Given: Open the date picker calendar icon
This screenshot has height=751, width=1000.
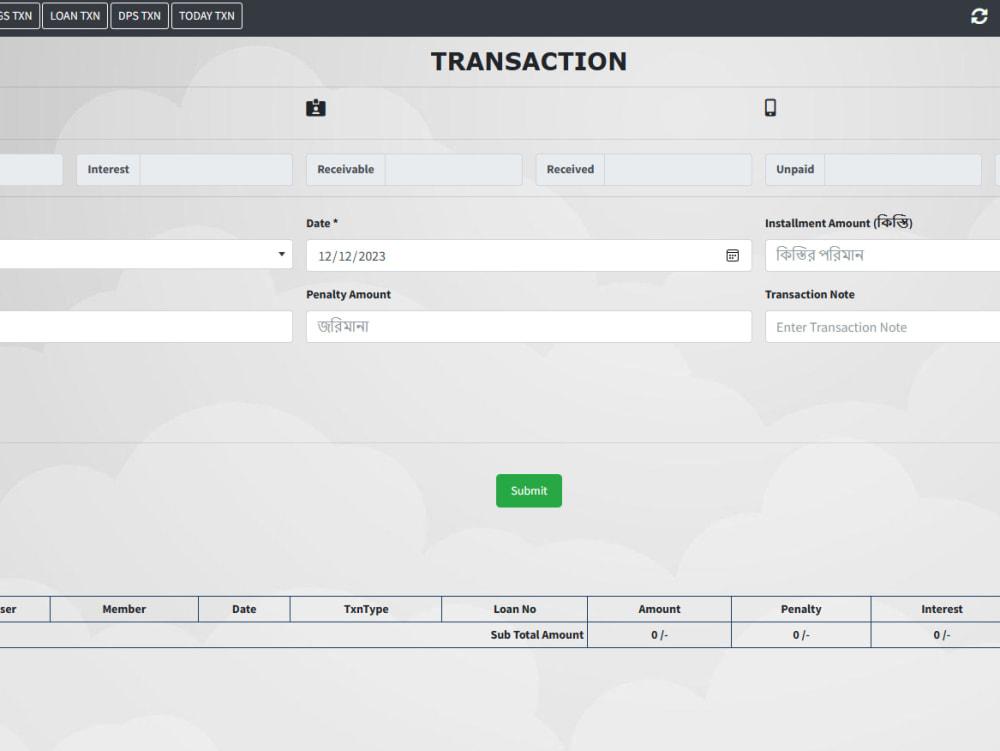Looking at the screenshot, I should coord(732,256).
